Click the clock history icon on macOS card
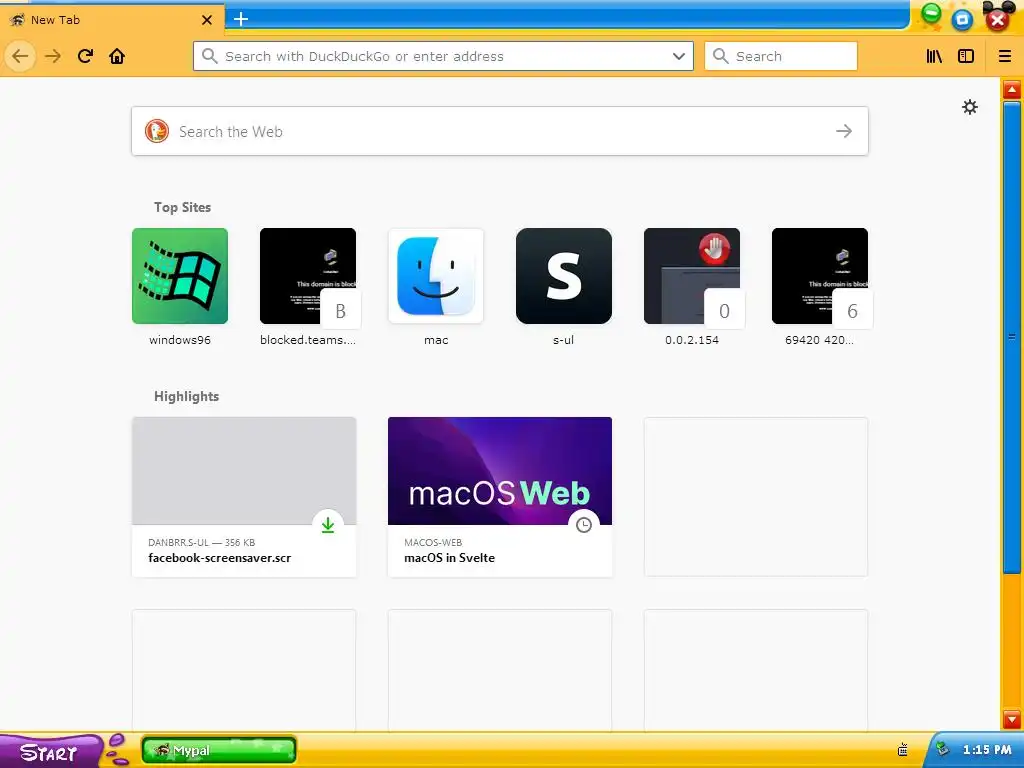The height and width of the screenshot is (768, 1024). (x=584, y=524)
